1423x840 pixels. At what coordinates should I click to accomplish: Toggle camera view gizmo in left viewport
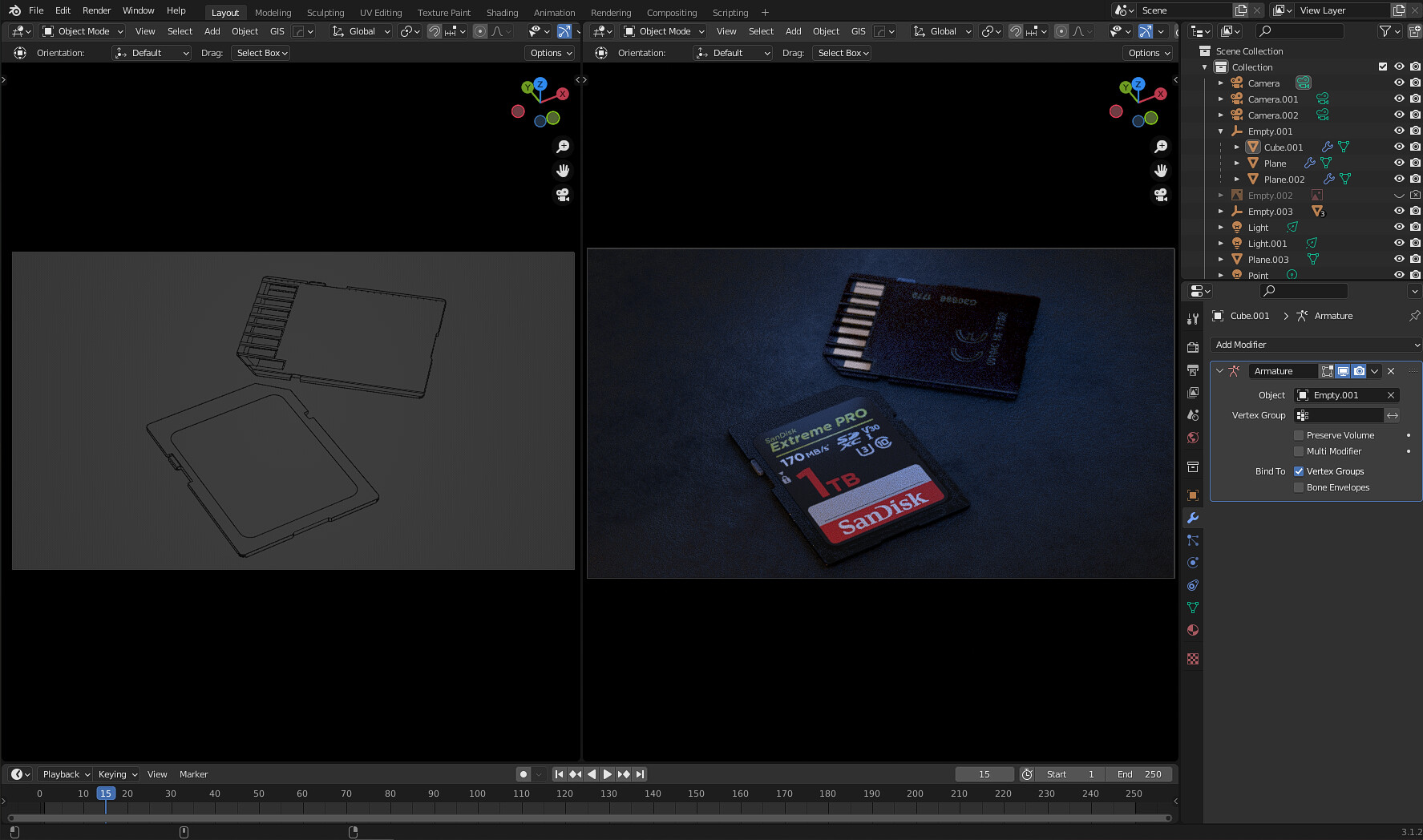(x=563, y=195)
